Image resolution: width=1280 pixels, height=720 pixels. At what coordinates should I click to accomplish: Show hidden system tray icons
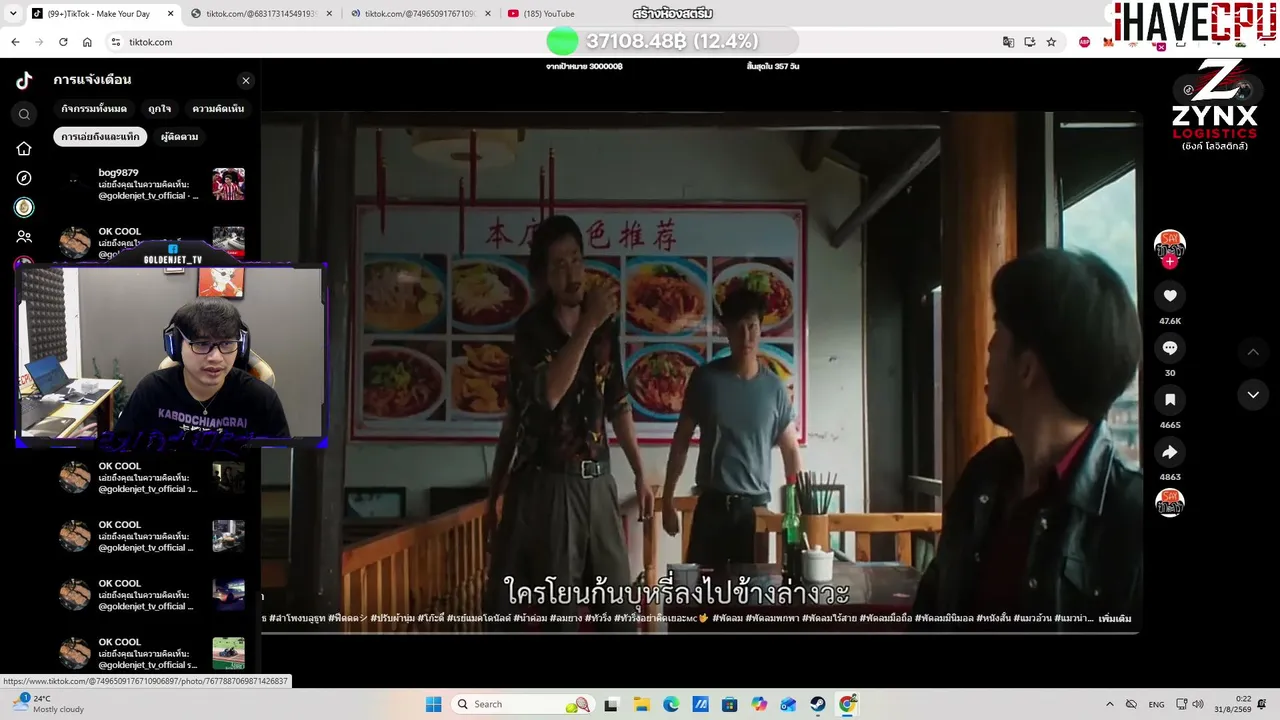[x=1109, y=704]
